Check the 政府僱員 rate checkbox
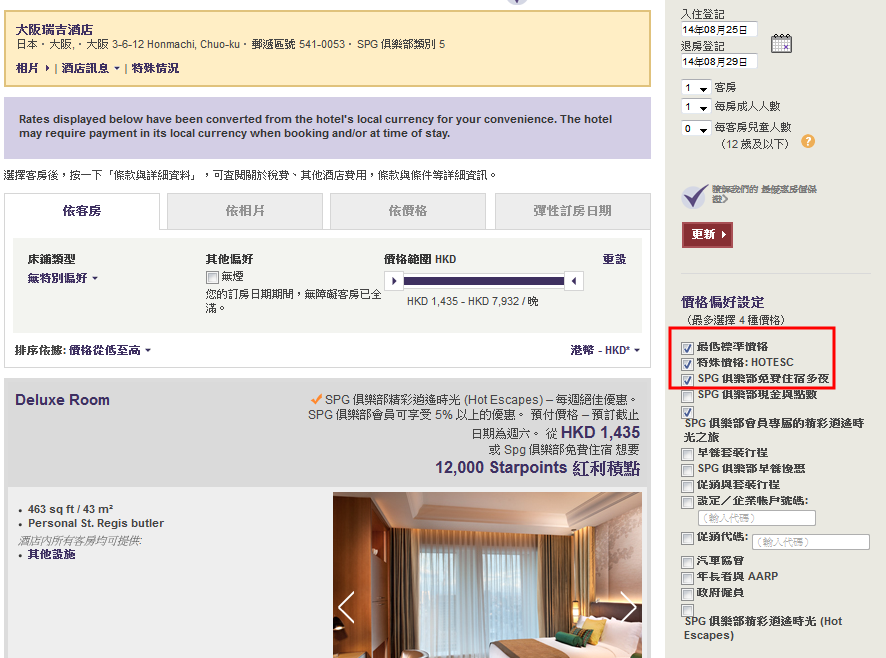 pyautogui.click(x=687, y=593)
